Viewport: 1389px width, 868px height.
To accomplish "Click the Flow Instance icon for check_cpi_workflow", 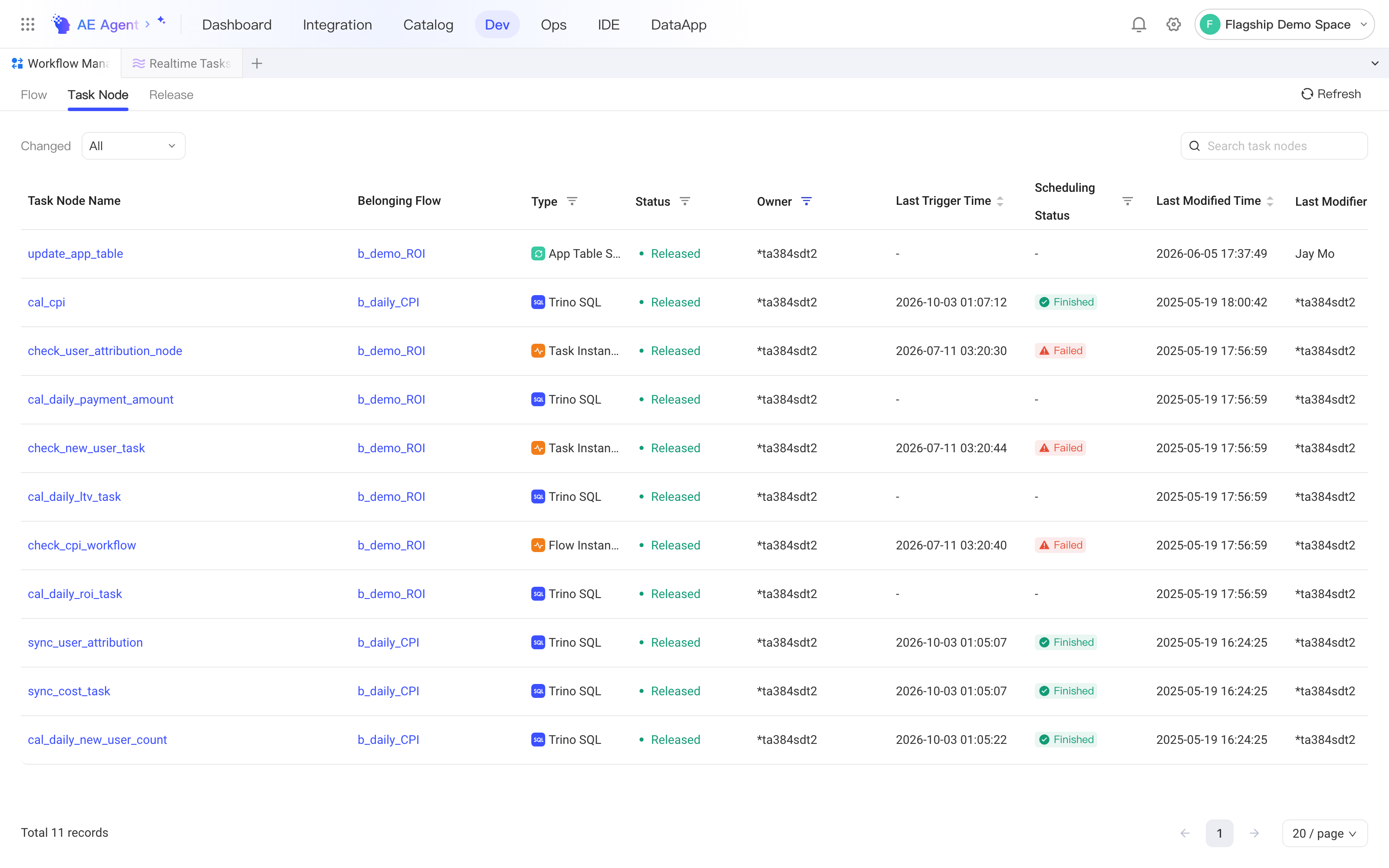I will (x=538, y=546).
